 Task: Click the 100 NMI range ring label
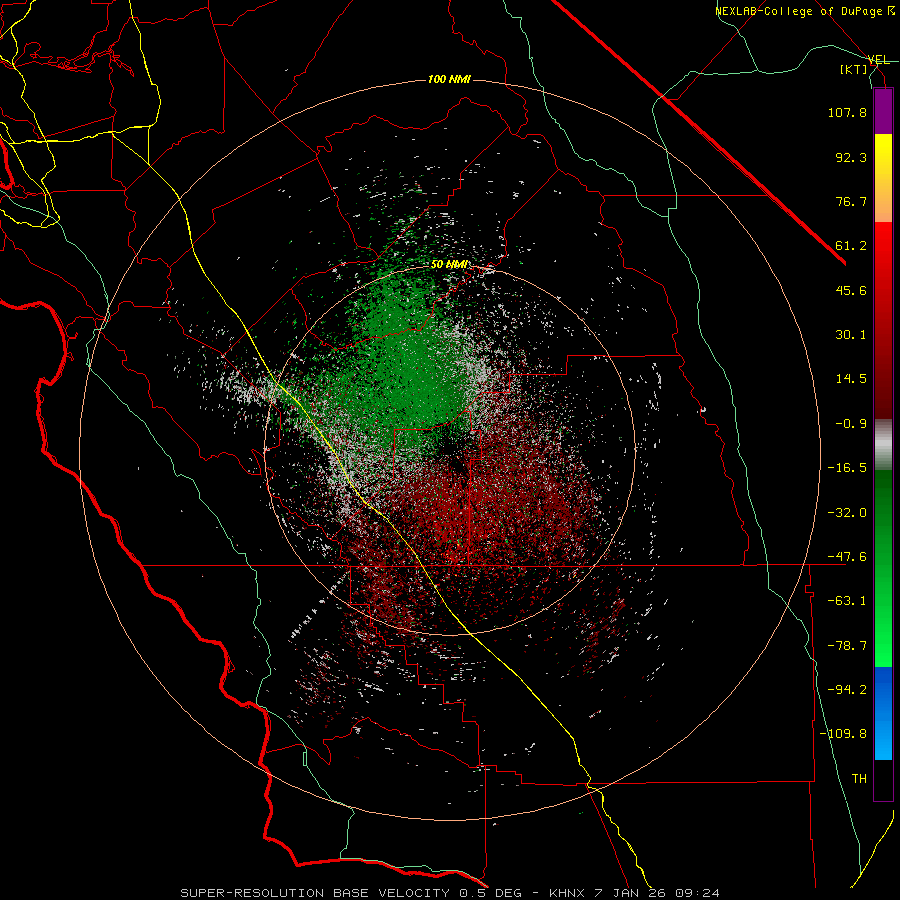click(449, 79)
